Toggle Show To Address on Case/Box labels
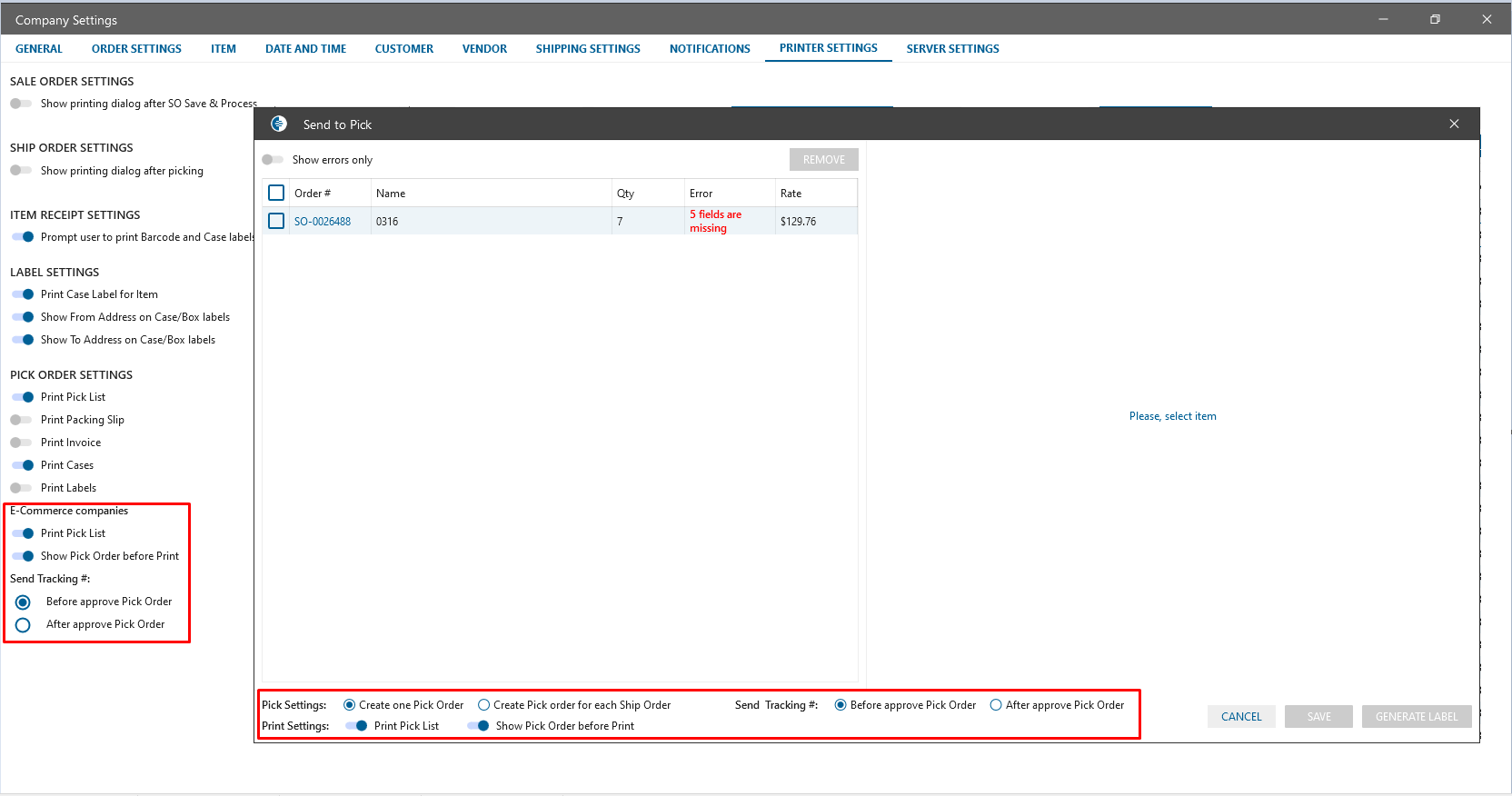This screenshot has height=796, width=1512. tap(23, 340)
